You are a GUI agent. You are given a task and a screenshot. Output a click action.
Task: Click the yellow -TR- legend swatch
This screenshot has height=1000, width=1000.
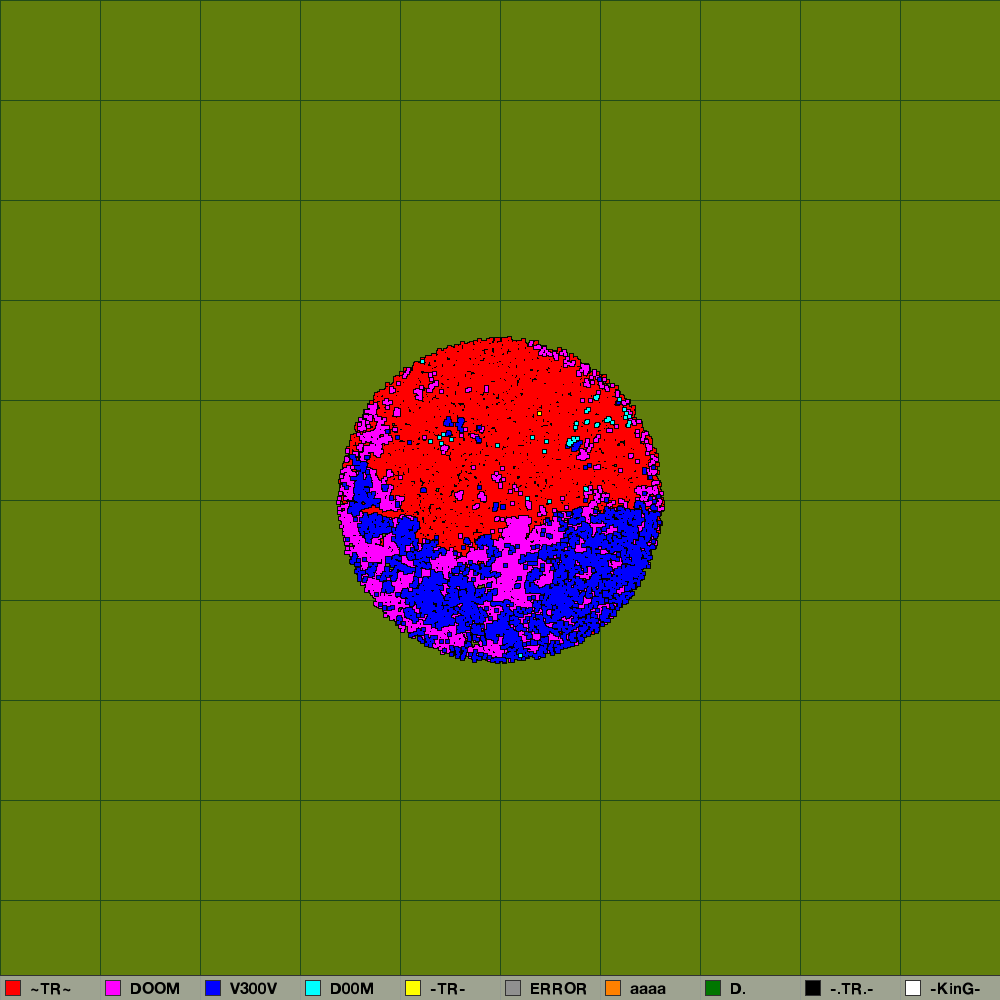[413, 988]
